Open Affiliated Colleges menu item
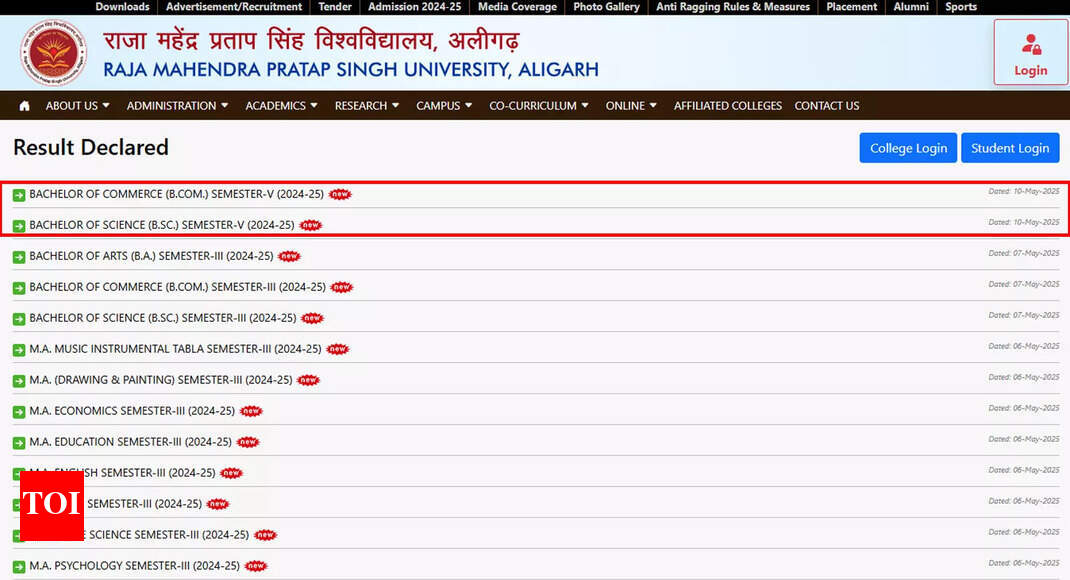The image size is (1070, 580). click(727, 106)
